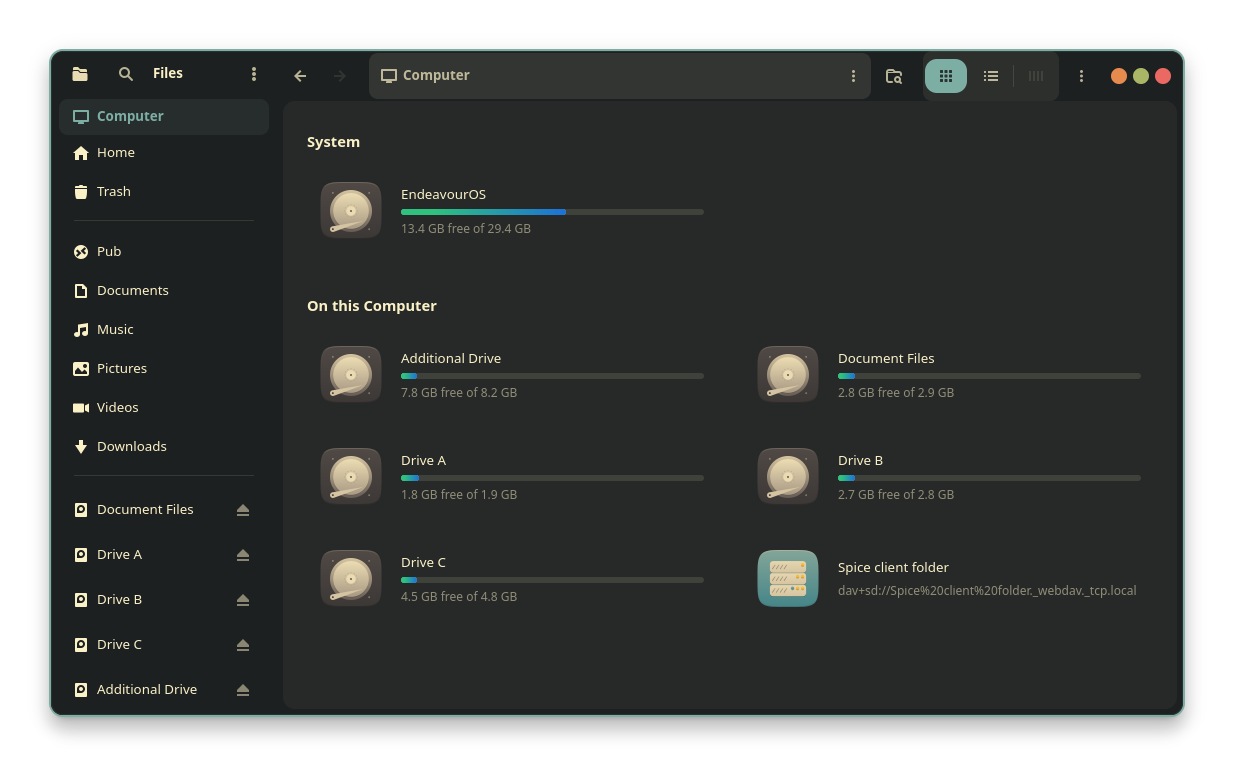This screenshot has height=766, width=1234.
Task: Click the Additional Drive usage bar
Action: 552,376
